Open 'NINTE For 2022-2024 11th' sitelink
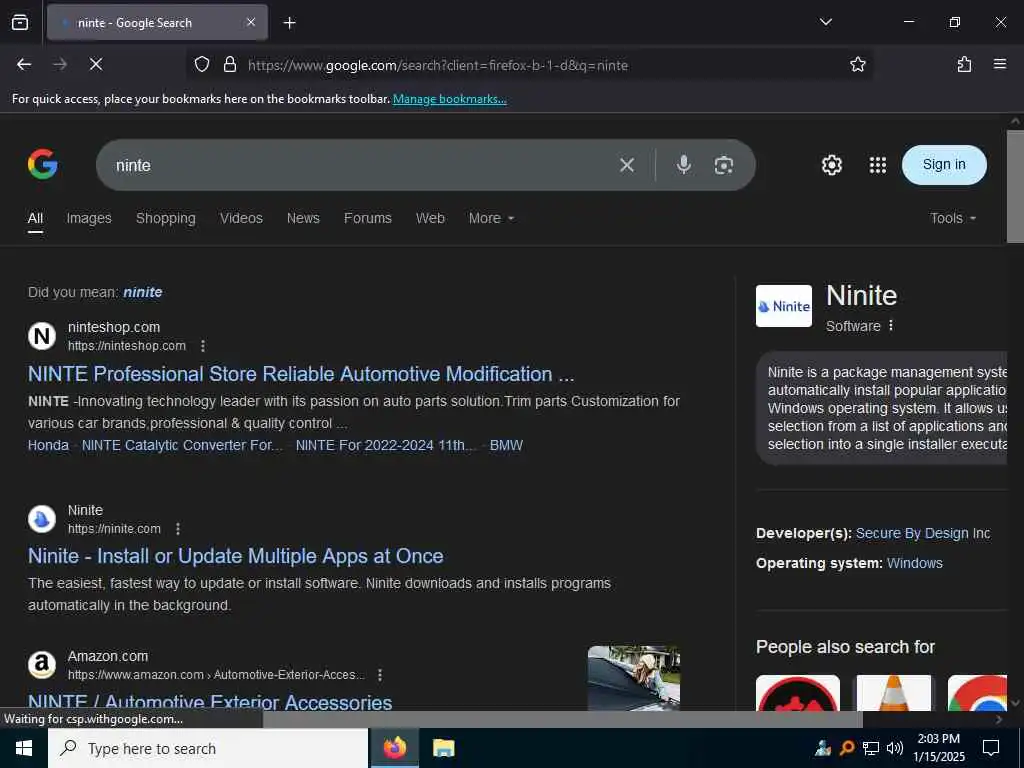This screenshot has height=768, width=1024. click(386, 445)
